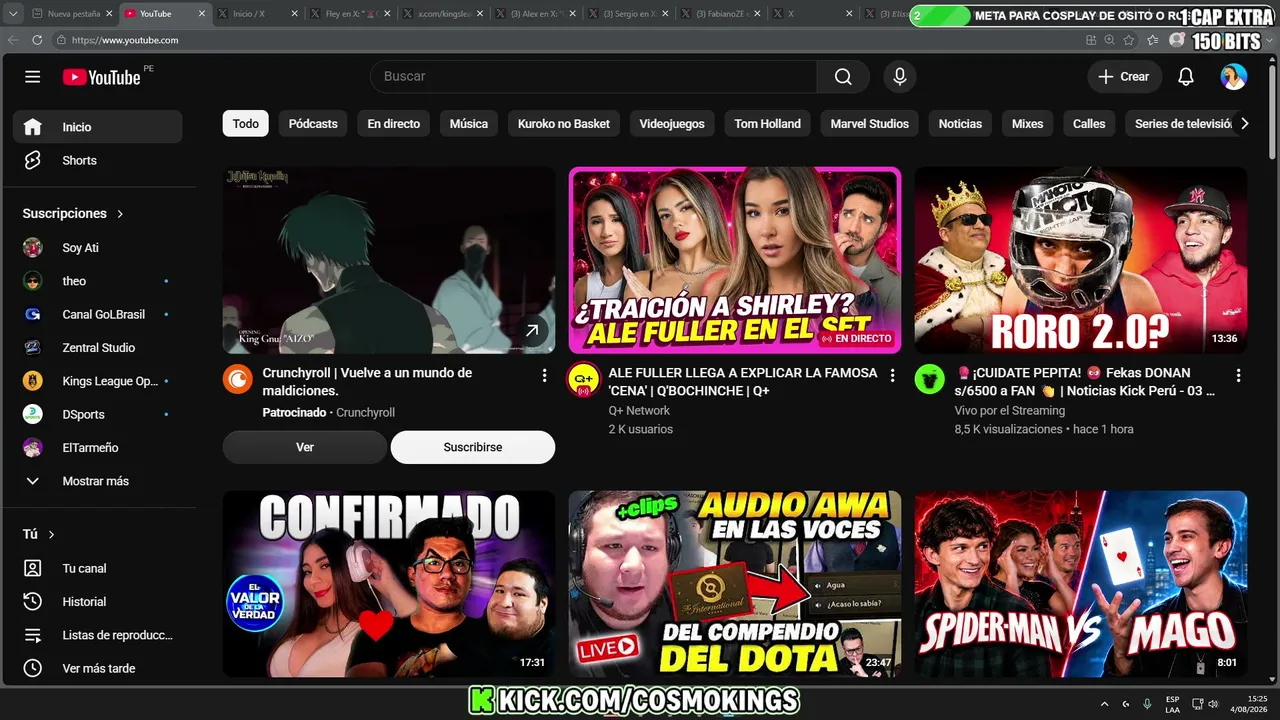
Task: Open the theo subscription channel
Action: (98, 281)
